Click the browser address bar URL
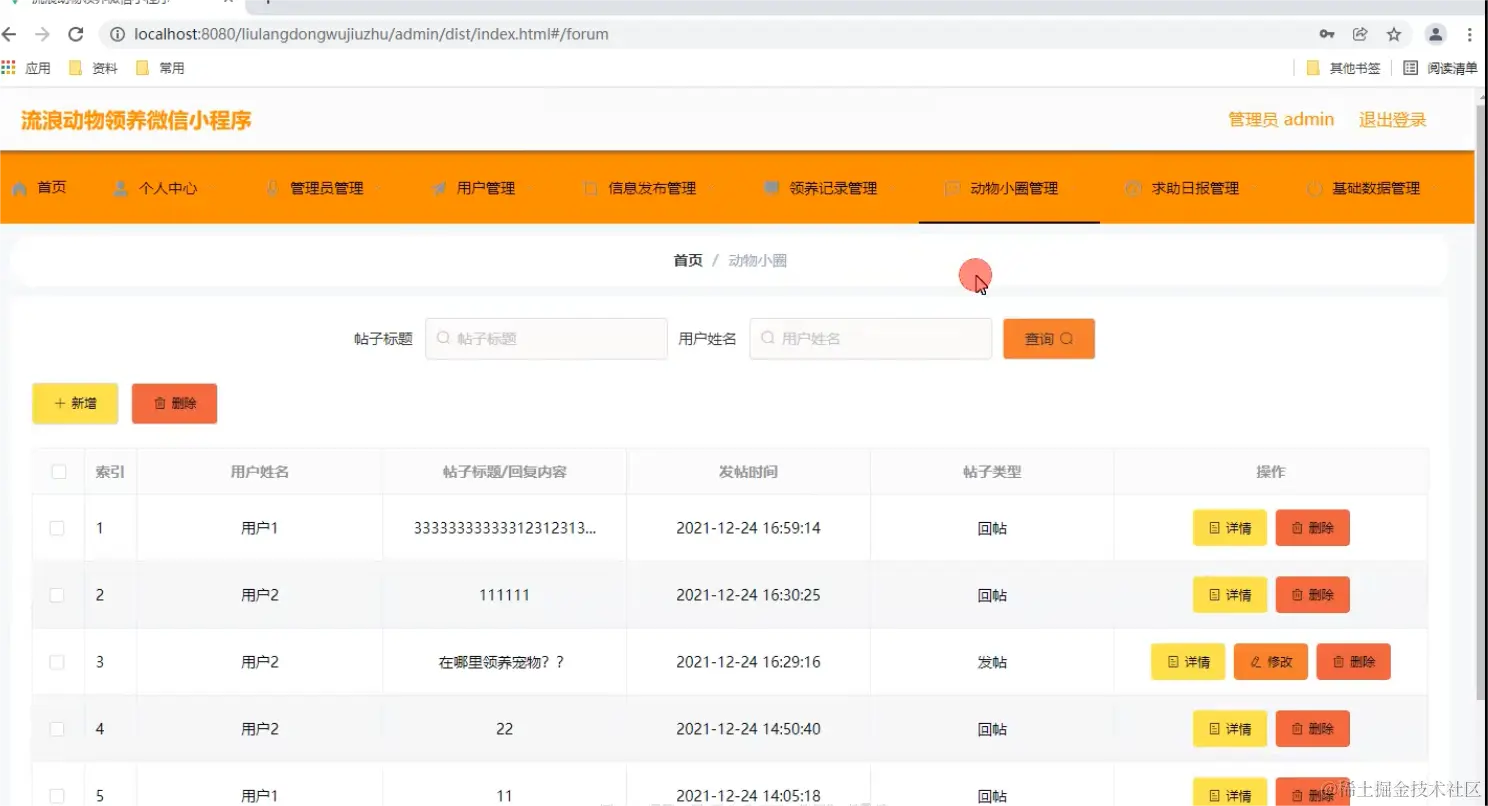The image size is (1488, 806). pos(372,34)
